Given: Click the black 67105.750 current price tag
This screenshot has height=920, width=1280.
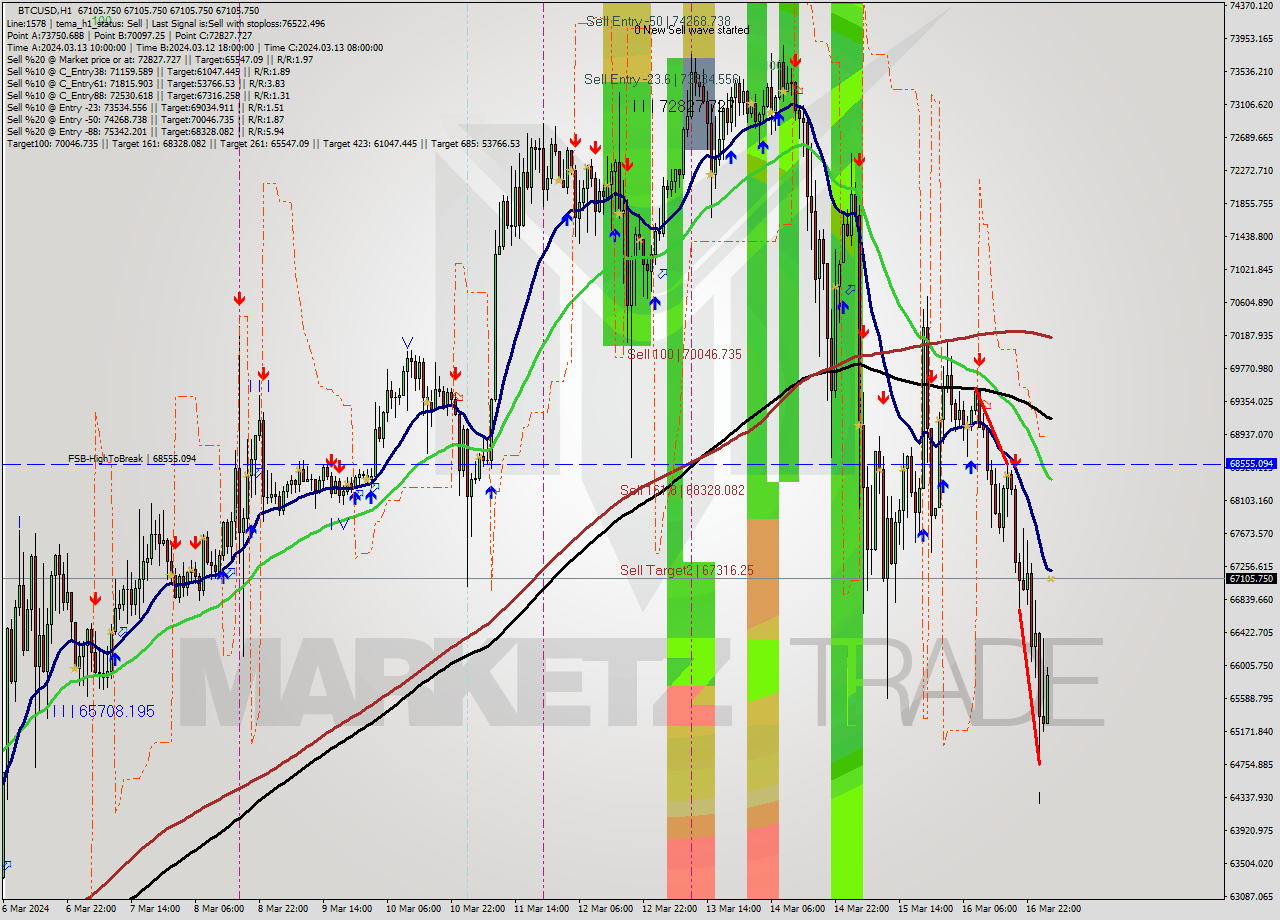Looking at the screenshot, I should coord(1251,578).
